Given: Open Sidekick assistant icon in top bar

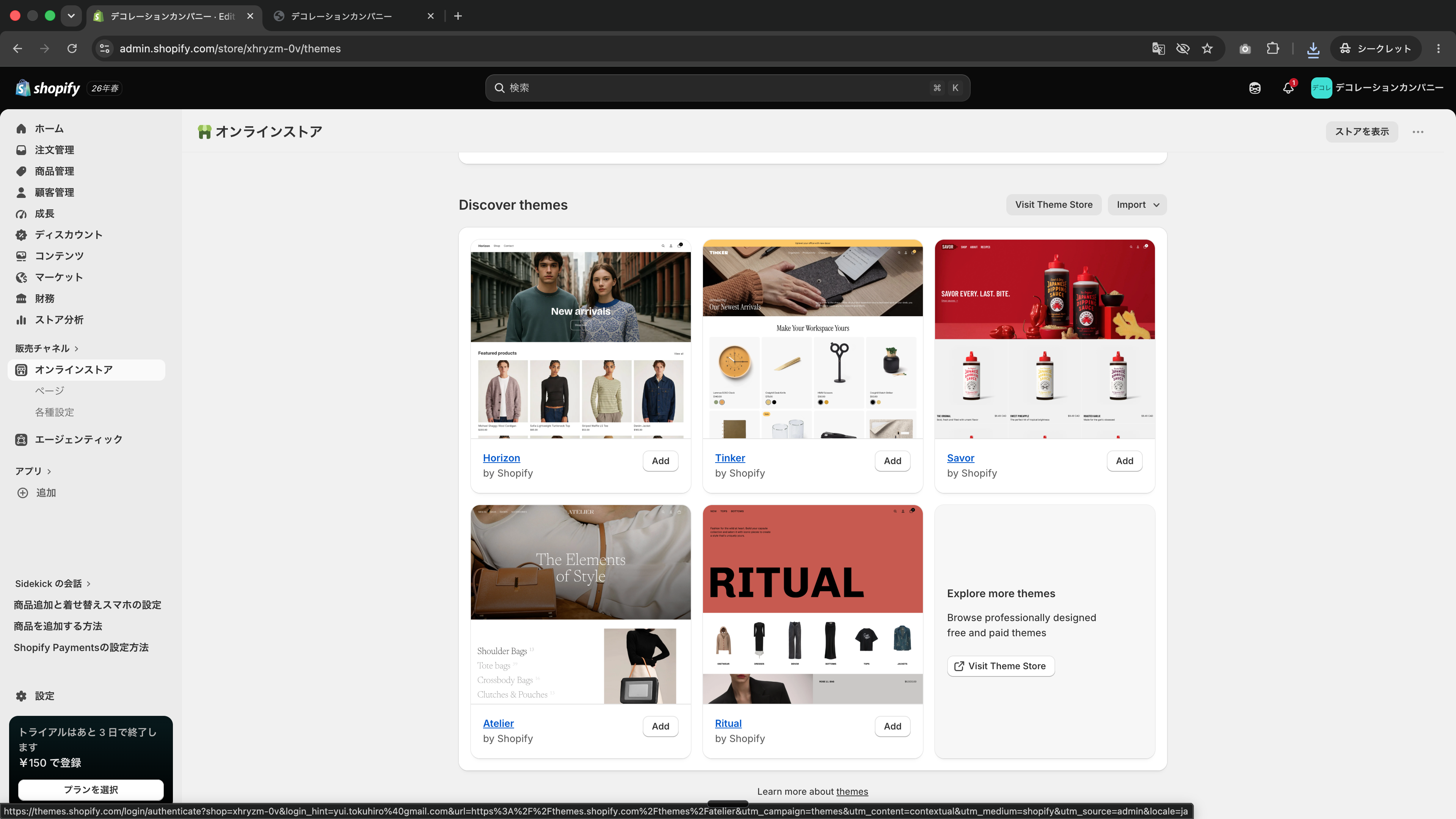Looking at the screenshot, I should click(x=1255, y=88).
